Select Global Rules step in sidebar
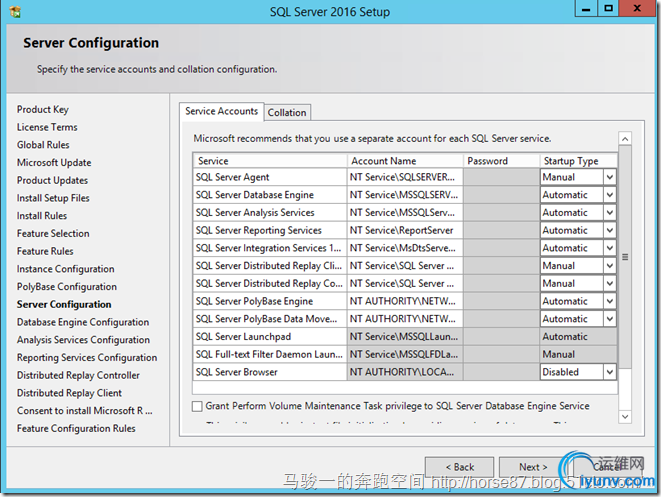Image resolution: width=661 pixels, height=497 pixels. [43, 145]
